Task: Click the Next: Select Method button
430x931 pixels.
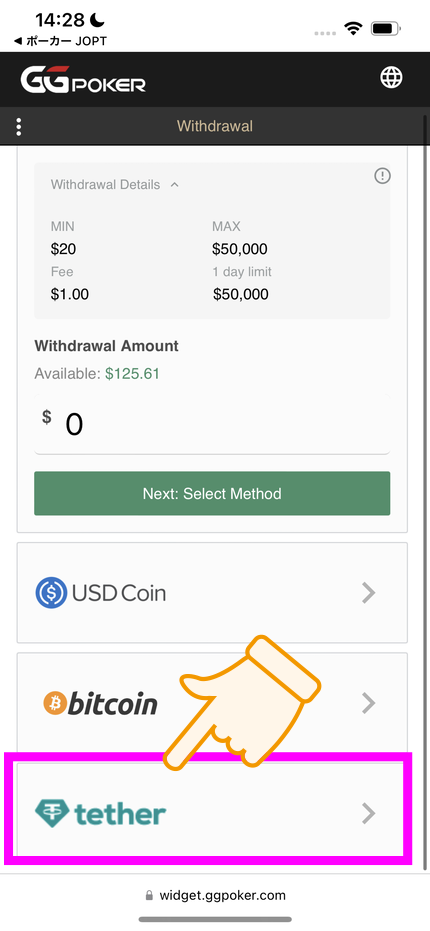Action: tap(212, 493)
